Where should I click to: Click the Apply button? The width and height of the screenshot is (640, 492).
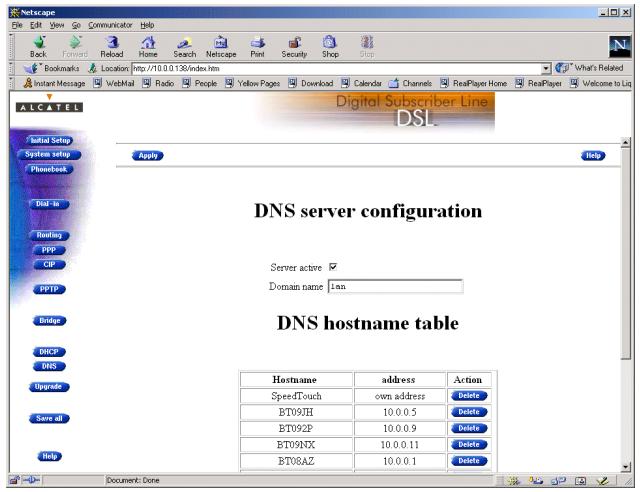148,156
